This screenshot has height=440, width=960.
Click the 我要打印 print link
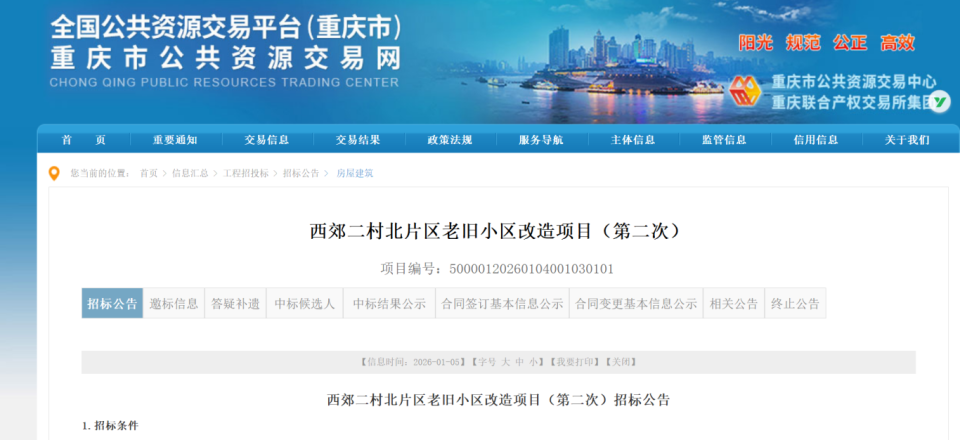[x=574, y=362]
